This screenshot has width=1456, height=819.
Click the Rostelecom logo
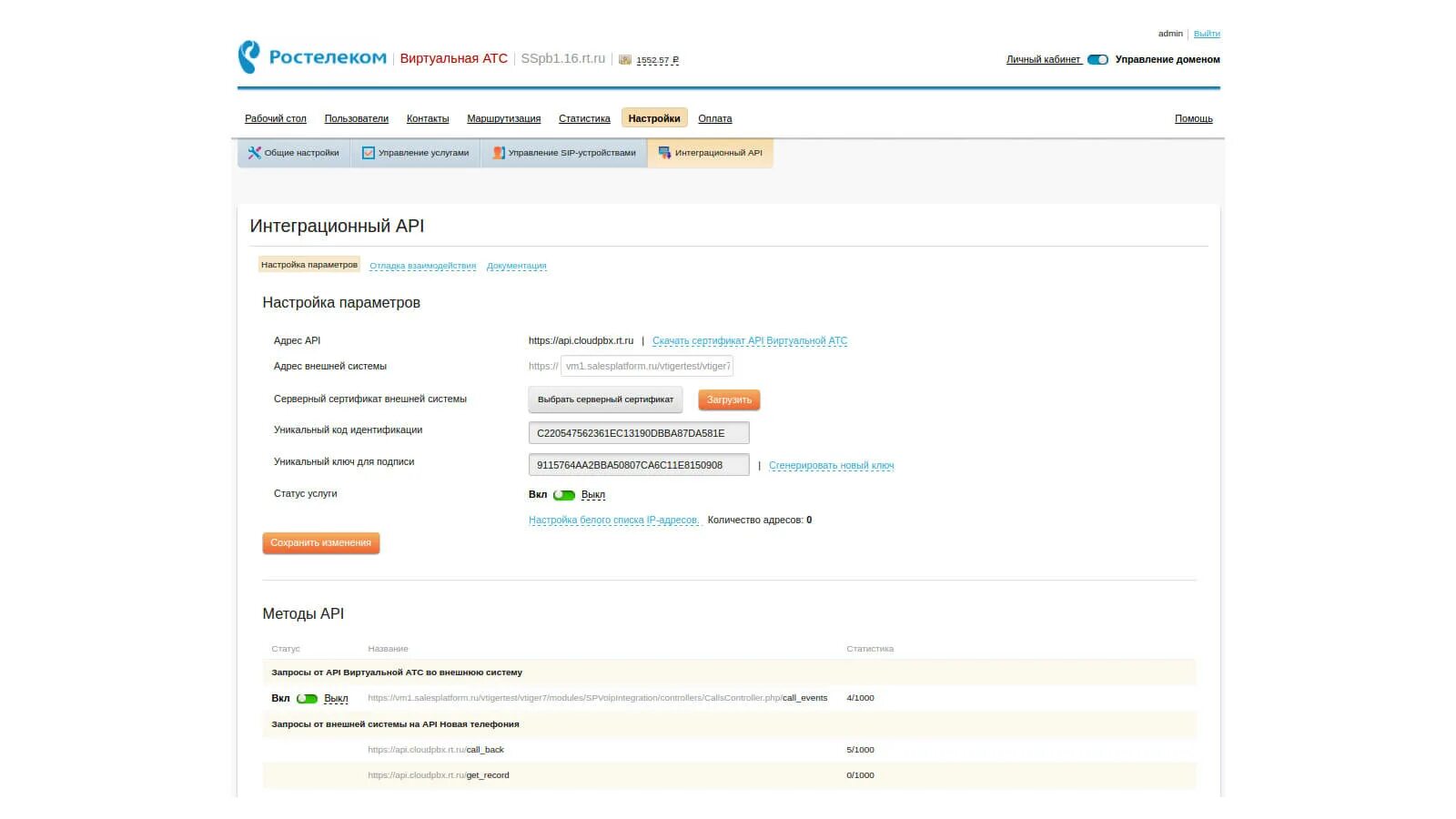coord(312,57)
